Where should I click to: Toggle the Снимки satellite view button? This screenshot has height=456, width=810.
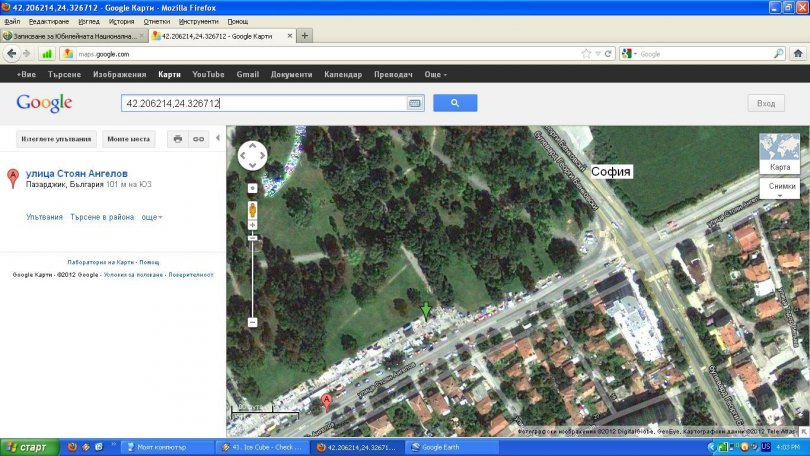point(779,187)
